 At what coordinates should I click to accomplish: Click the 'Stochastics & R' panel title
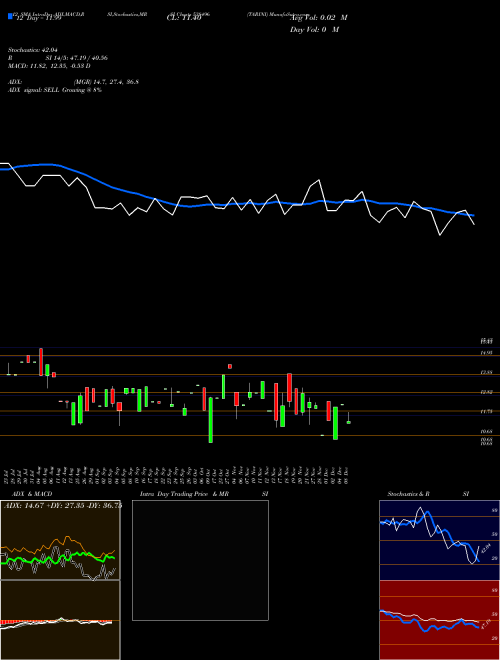pyautogui.click(x=408, y=494)
